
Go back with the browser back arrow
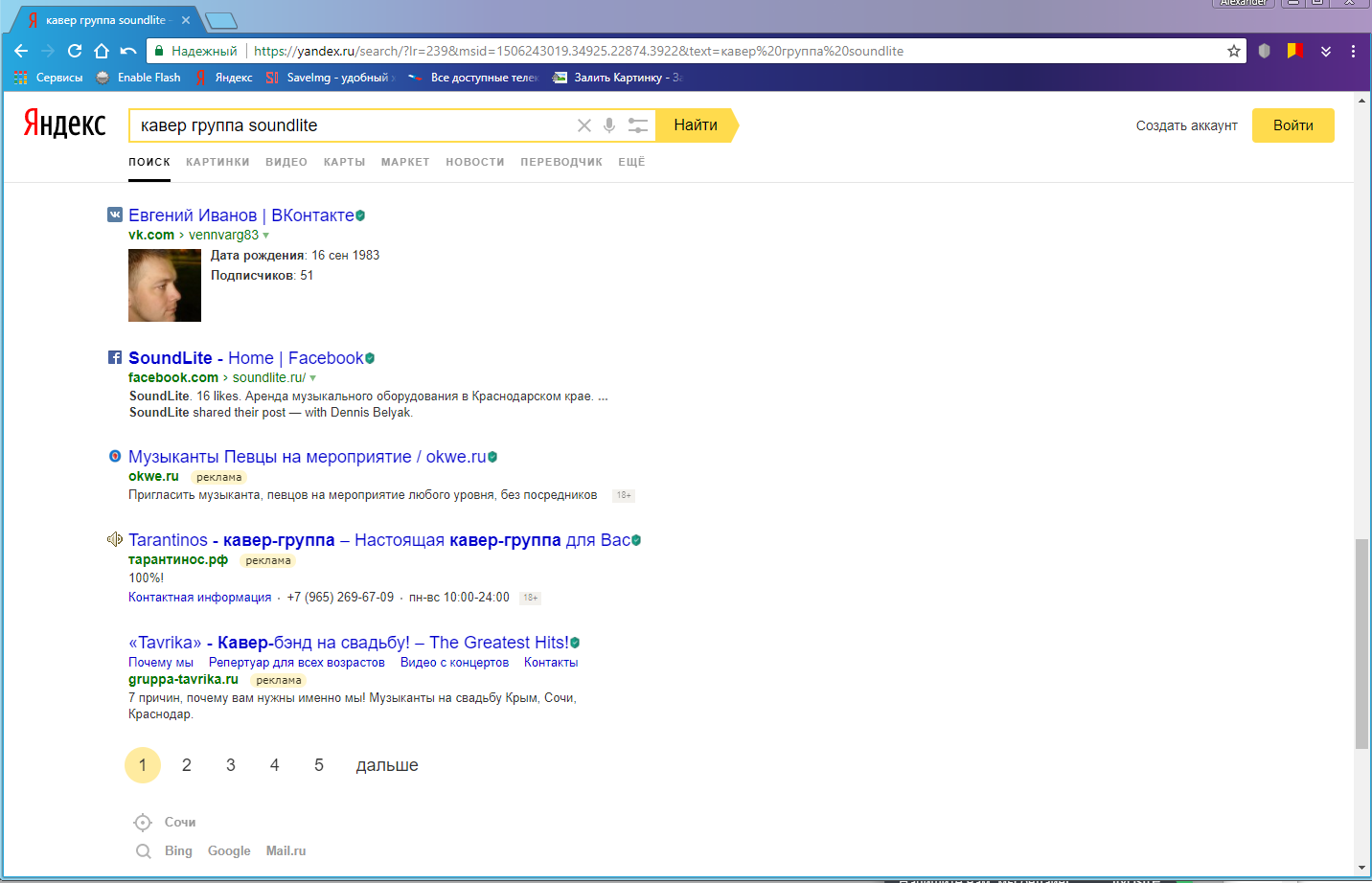coord(21,51)
